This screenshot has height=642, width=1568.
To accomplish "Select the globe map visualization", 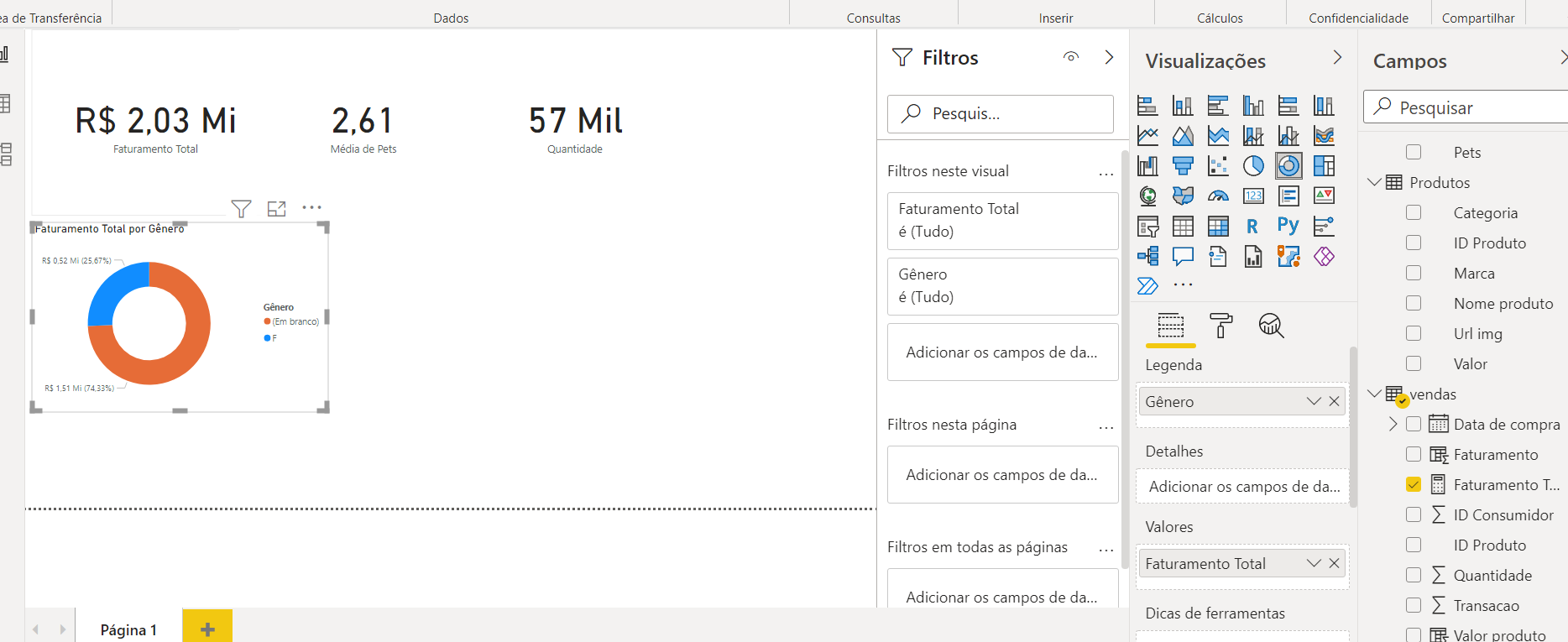I will tap(1147, 196).
